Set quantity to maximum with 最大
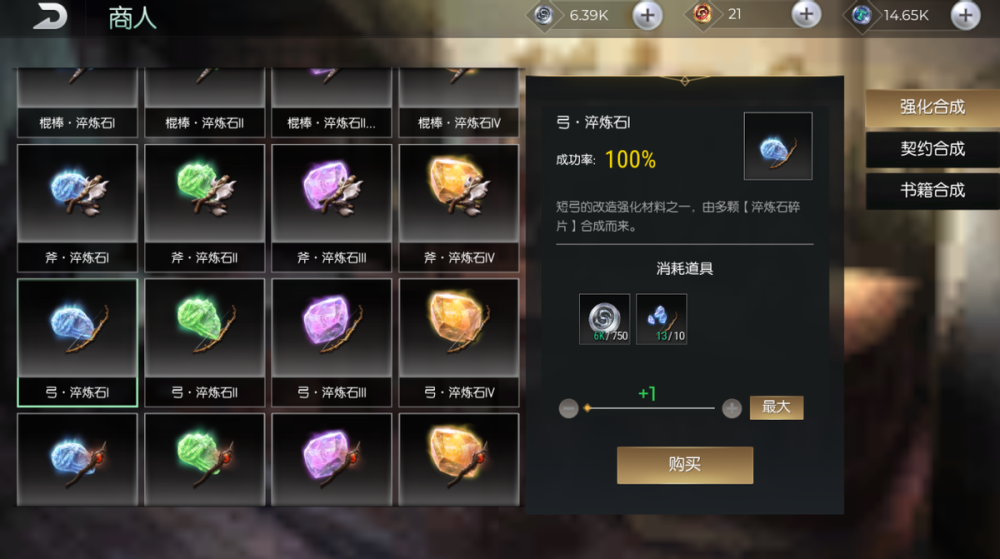This screenshot has height=559, width=1000. [776, 407]
